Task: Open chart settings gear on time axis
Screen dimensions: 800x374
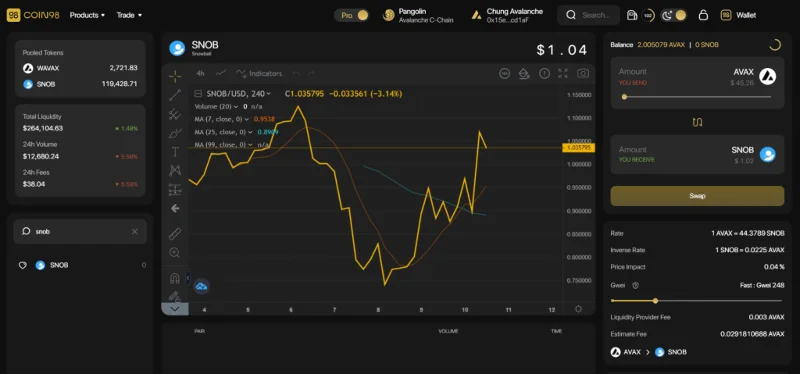Action: pyautogui.click(x=578, y=309)
